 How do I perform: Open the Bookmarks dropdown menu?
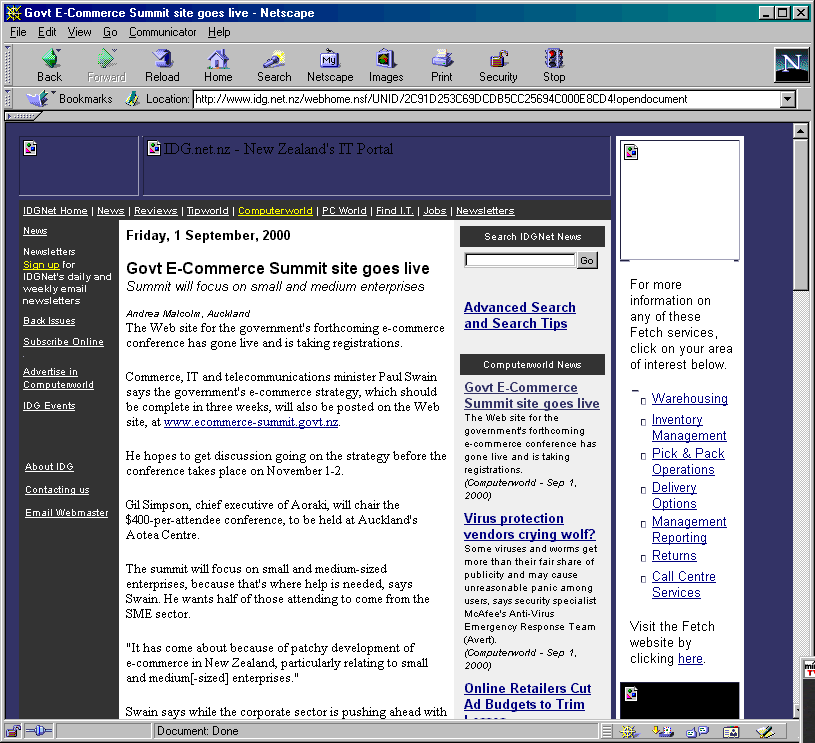[x=70, y=99]
